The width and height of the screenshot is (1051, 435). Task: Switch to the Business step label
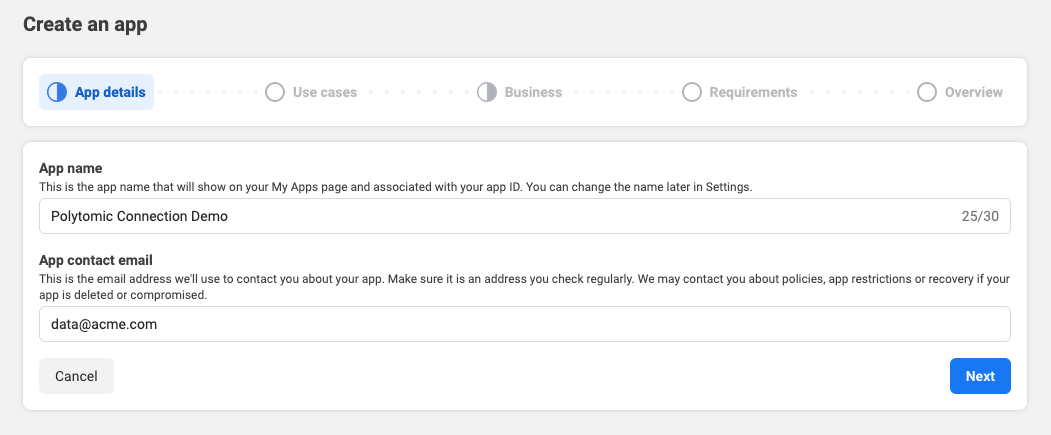[x=533, y=92]
